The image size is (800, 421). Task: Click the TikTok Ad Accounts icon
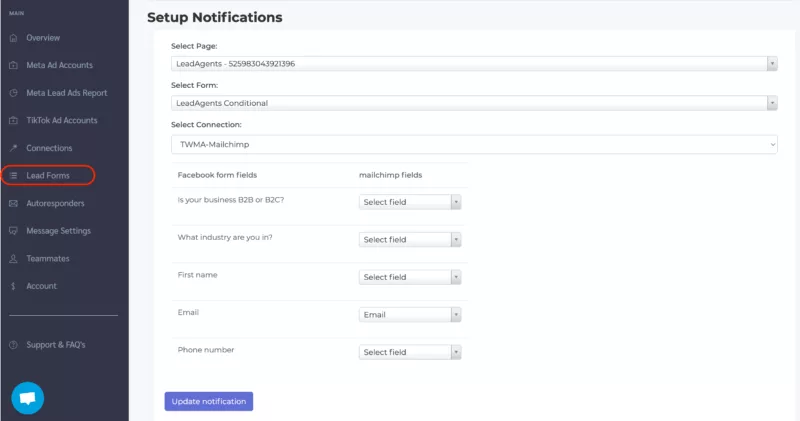(13, 121)
